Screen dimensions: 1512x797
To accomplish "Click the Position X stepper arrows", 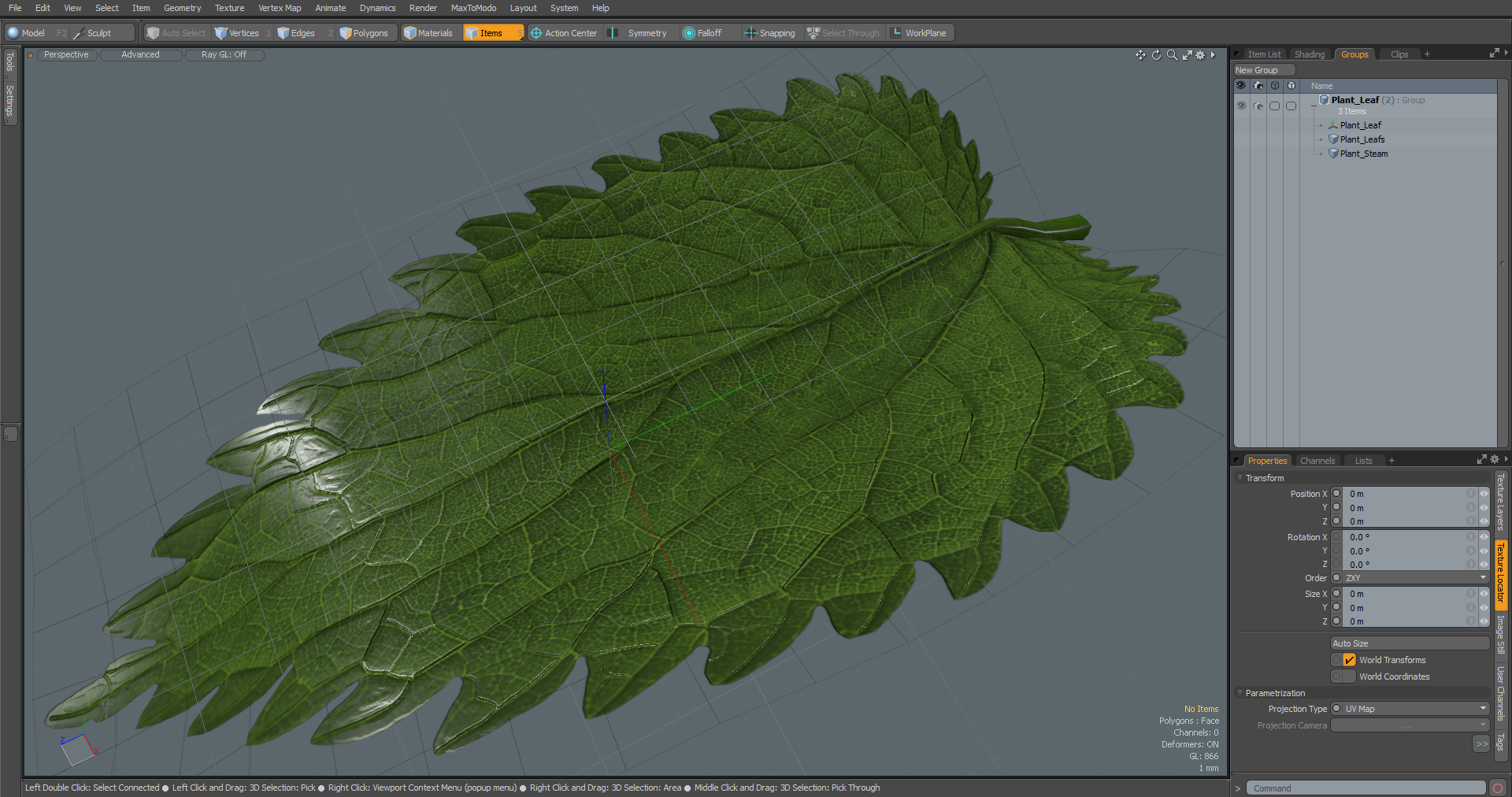I will tap(1484, 494).
